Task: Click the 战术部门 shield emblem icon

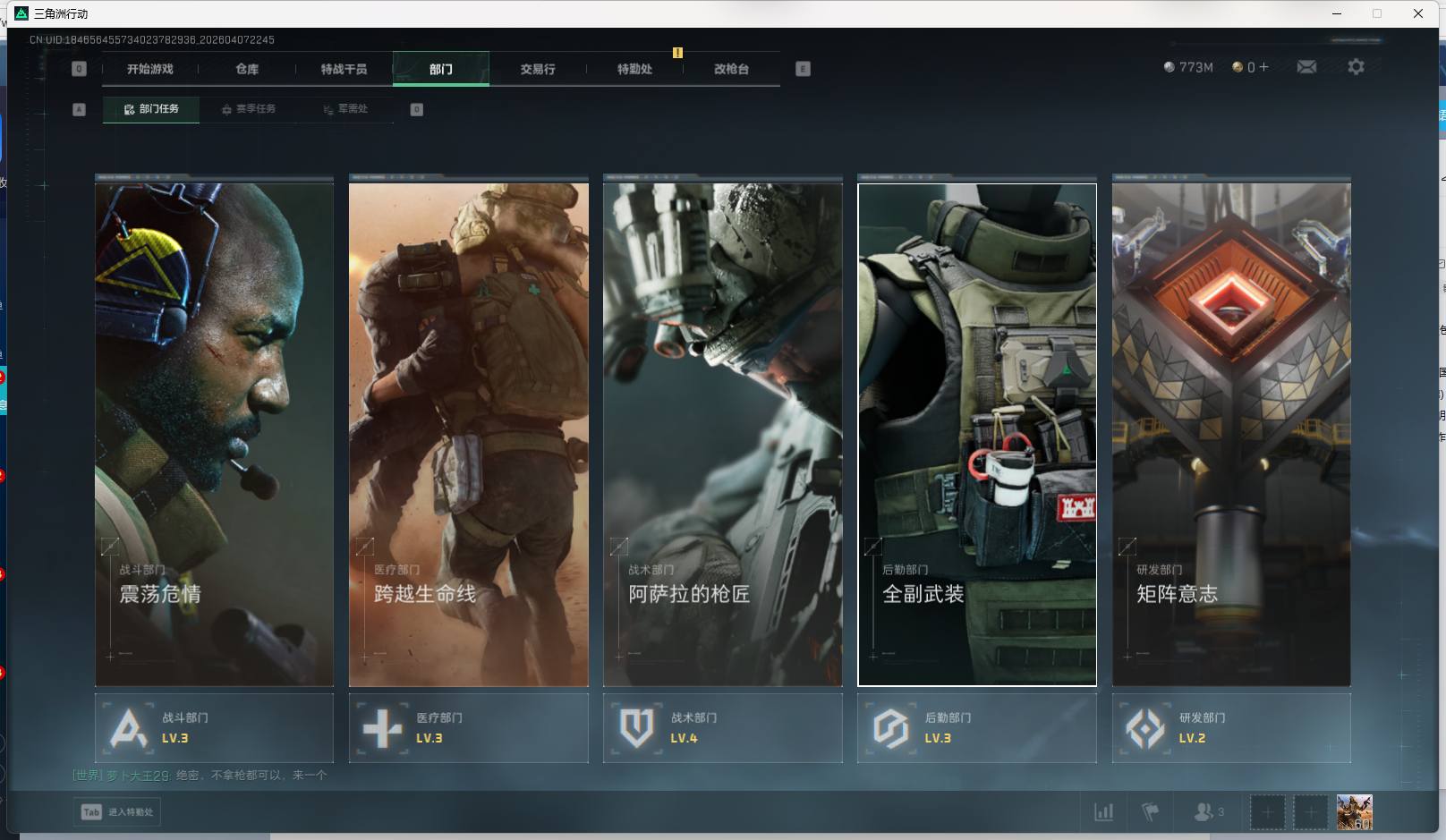Action: pos(636,728)
